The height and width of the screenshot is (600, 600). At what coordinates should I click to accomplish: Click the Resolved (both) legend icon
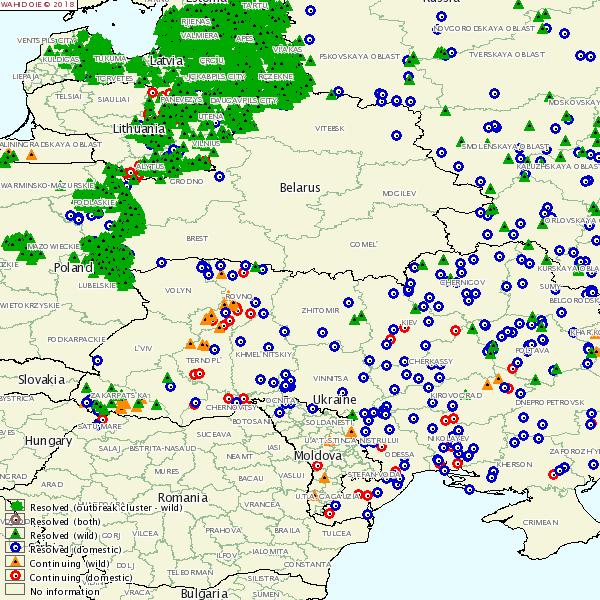coord(15,520)
